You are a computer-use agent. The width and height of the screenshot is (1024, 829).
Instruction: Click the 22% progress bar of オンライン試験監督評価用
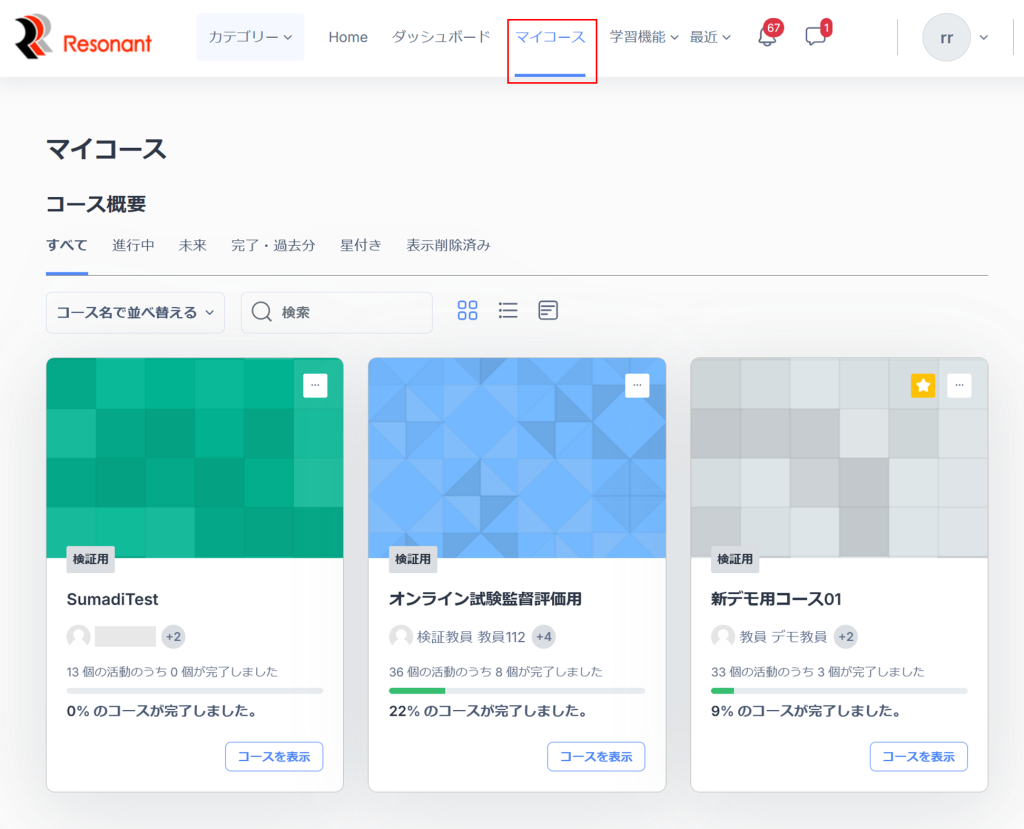pos(516,691)
